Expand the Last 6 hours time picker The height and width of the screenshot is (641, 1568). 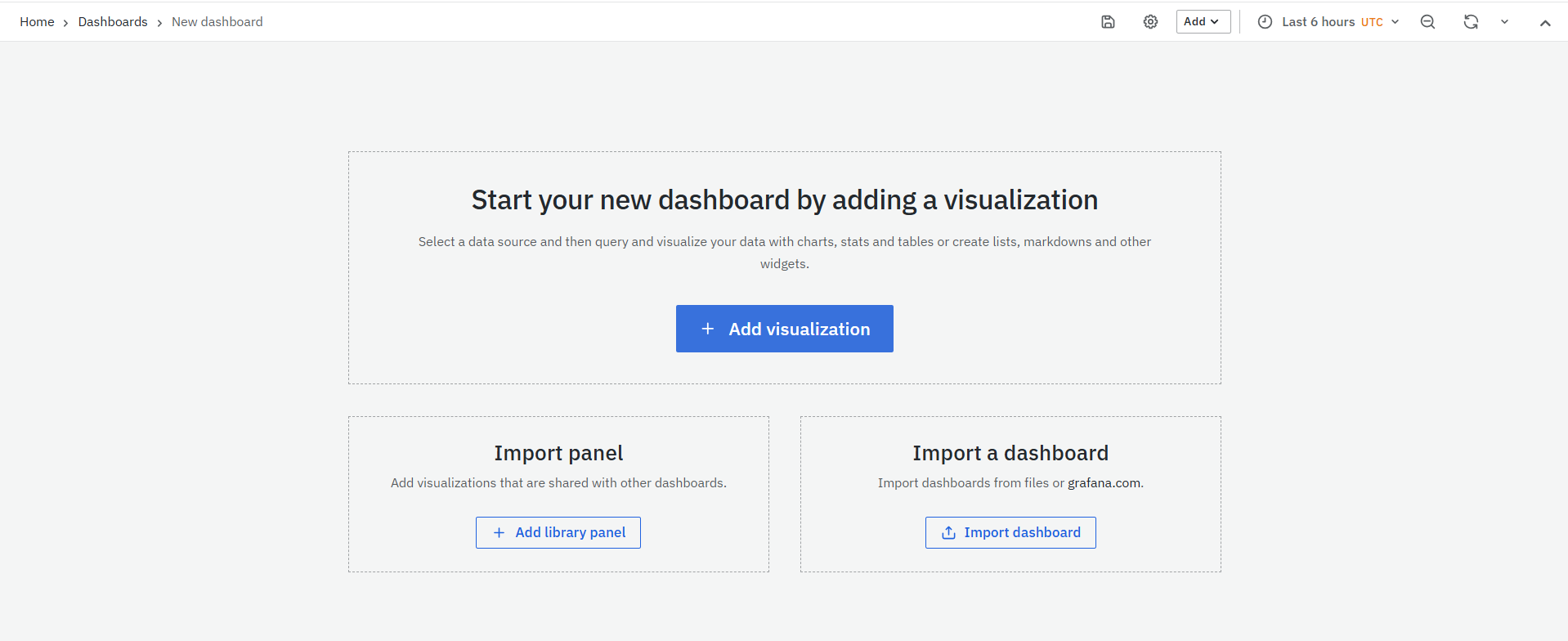(1319, 22)
